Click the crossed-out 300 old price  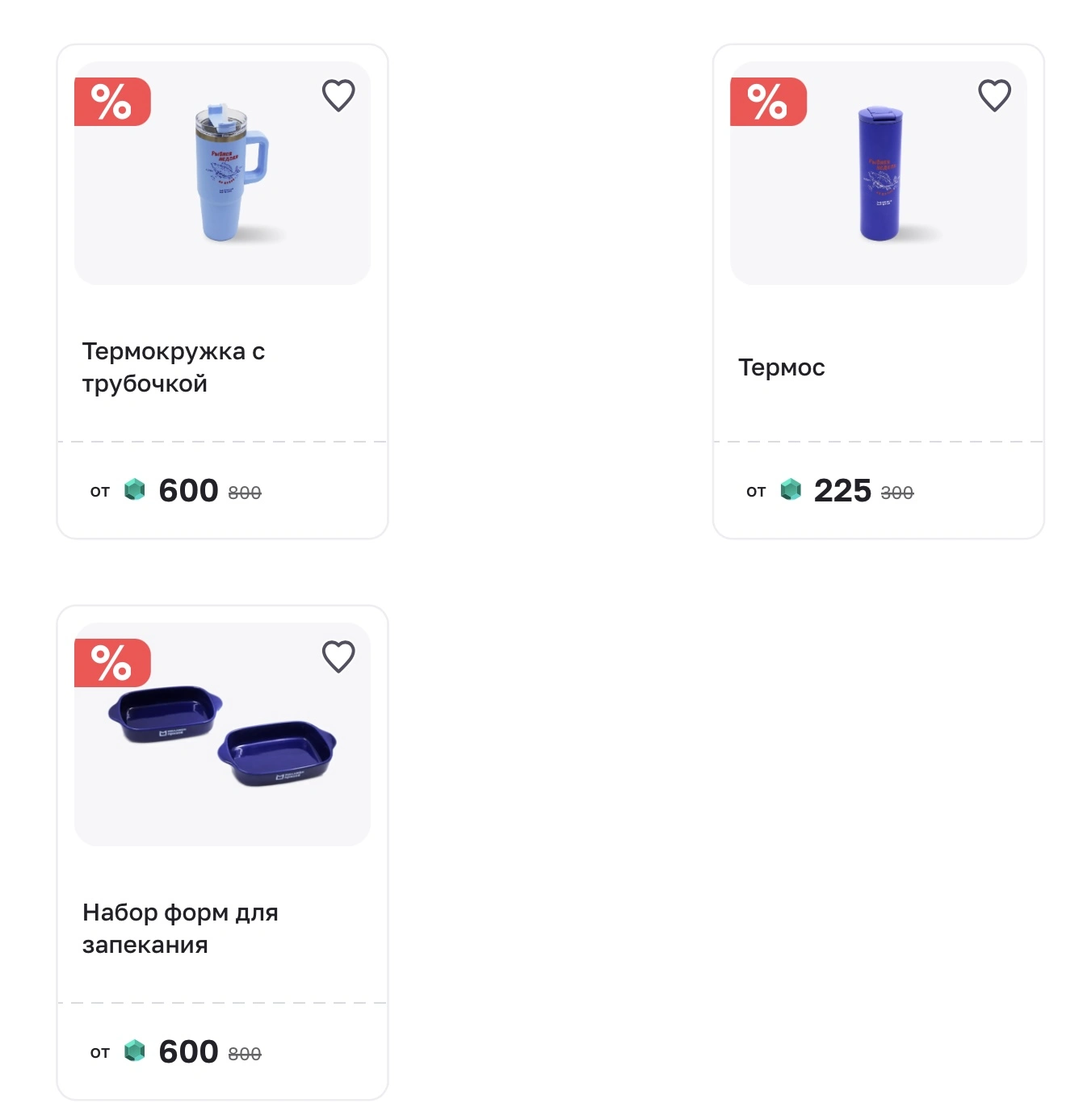click(896, 493)
